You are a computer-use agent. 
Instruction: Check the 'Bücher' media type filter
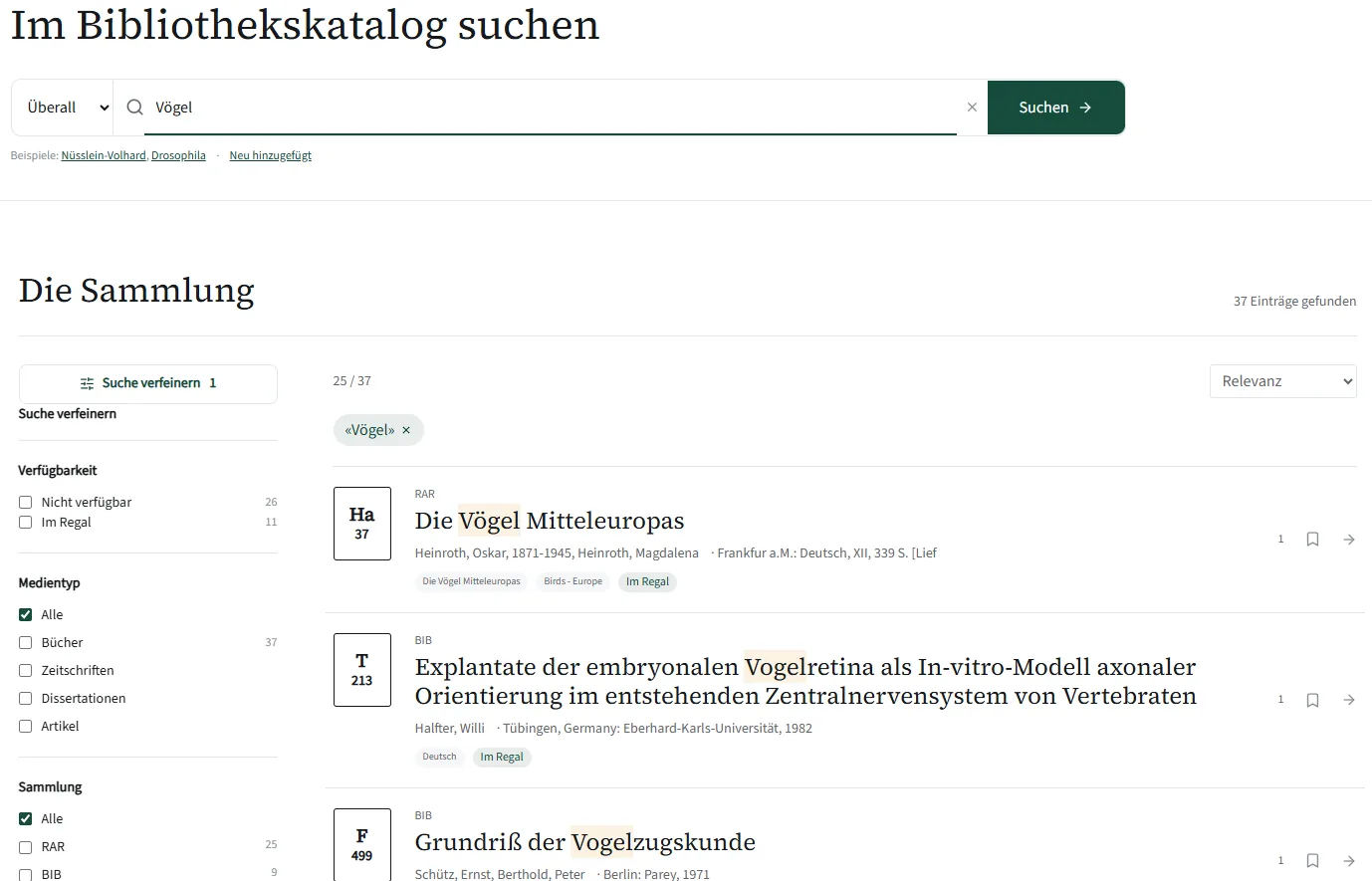pyautogui.click(x=26, y=643)
